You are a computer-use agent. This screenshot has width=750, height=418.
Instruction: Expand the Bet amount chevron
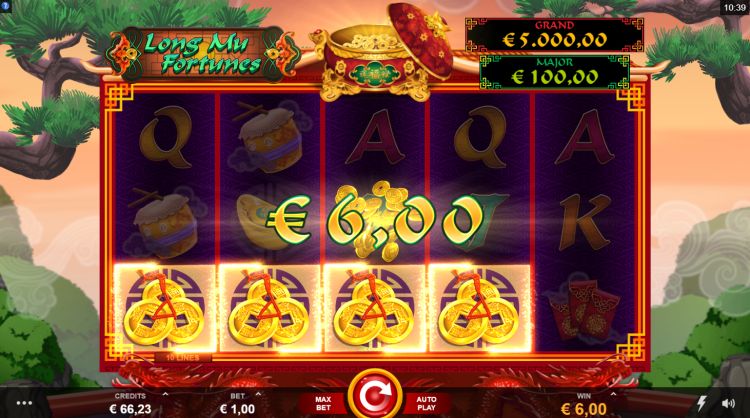[259, 394]
